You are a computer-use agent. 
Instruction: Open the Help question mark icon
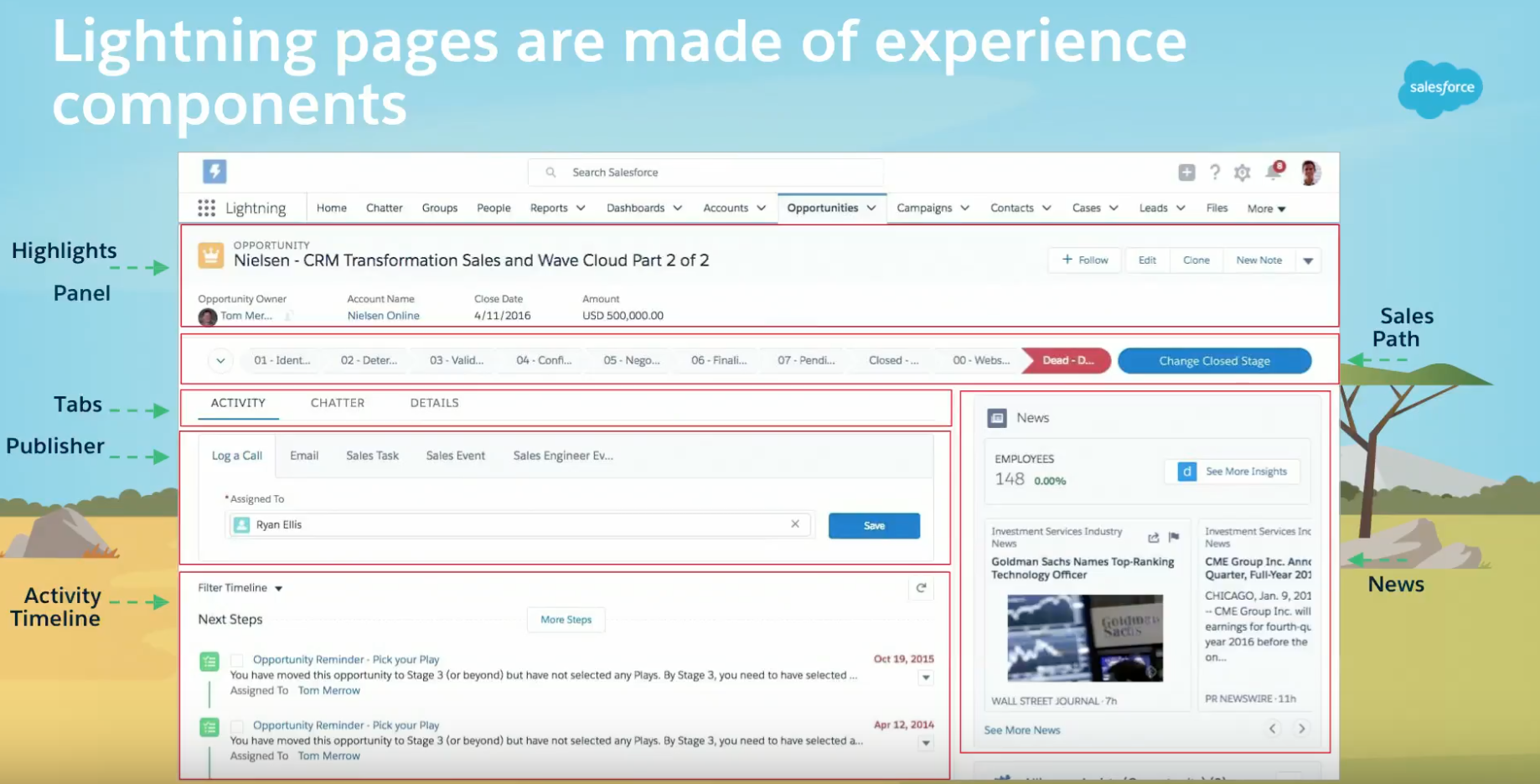pyautogui.click(x=1215, y=173)
